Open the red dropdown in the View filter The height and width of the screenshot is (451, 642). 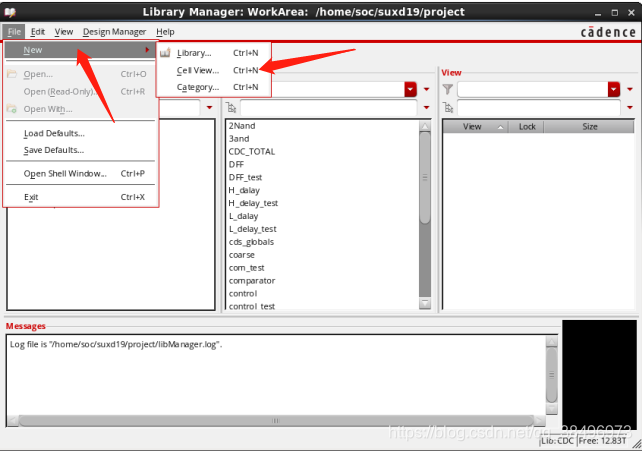point(614,89)
